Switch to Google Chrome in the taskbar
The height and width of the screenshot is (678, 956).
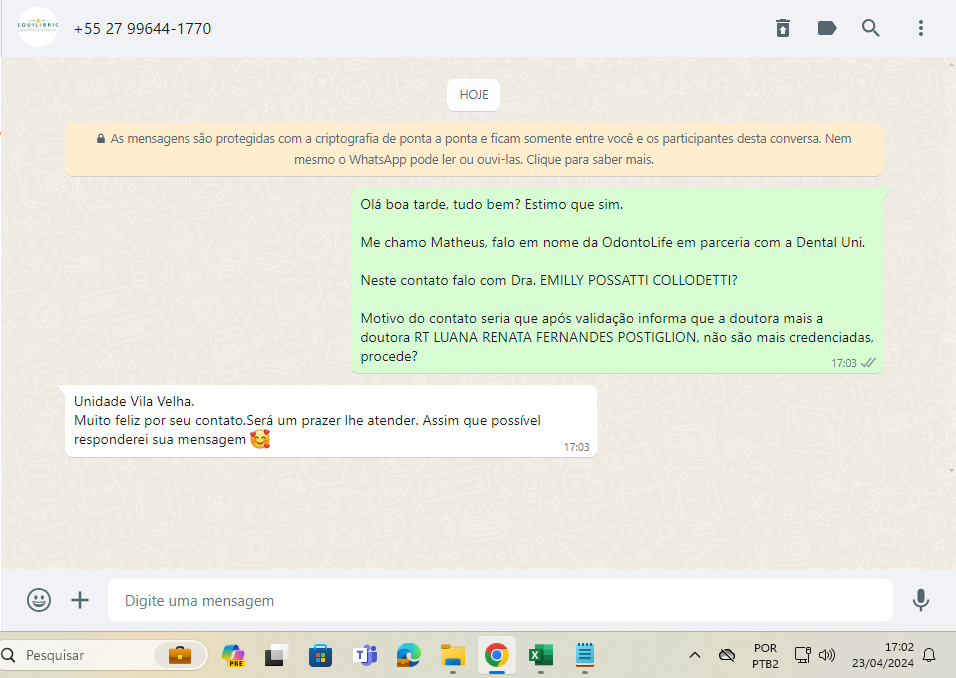pyautogui.click(x=497, y=655)
